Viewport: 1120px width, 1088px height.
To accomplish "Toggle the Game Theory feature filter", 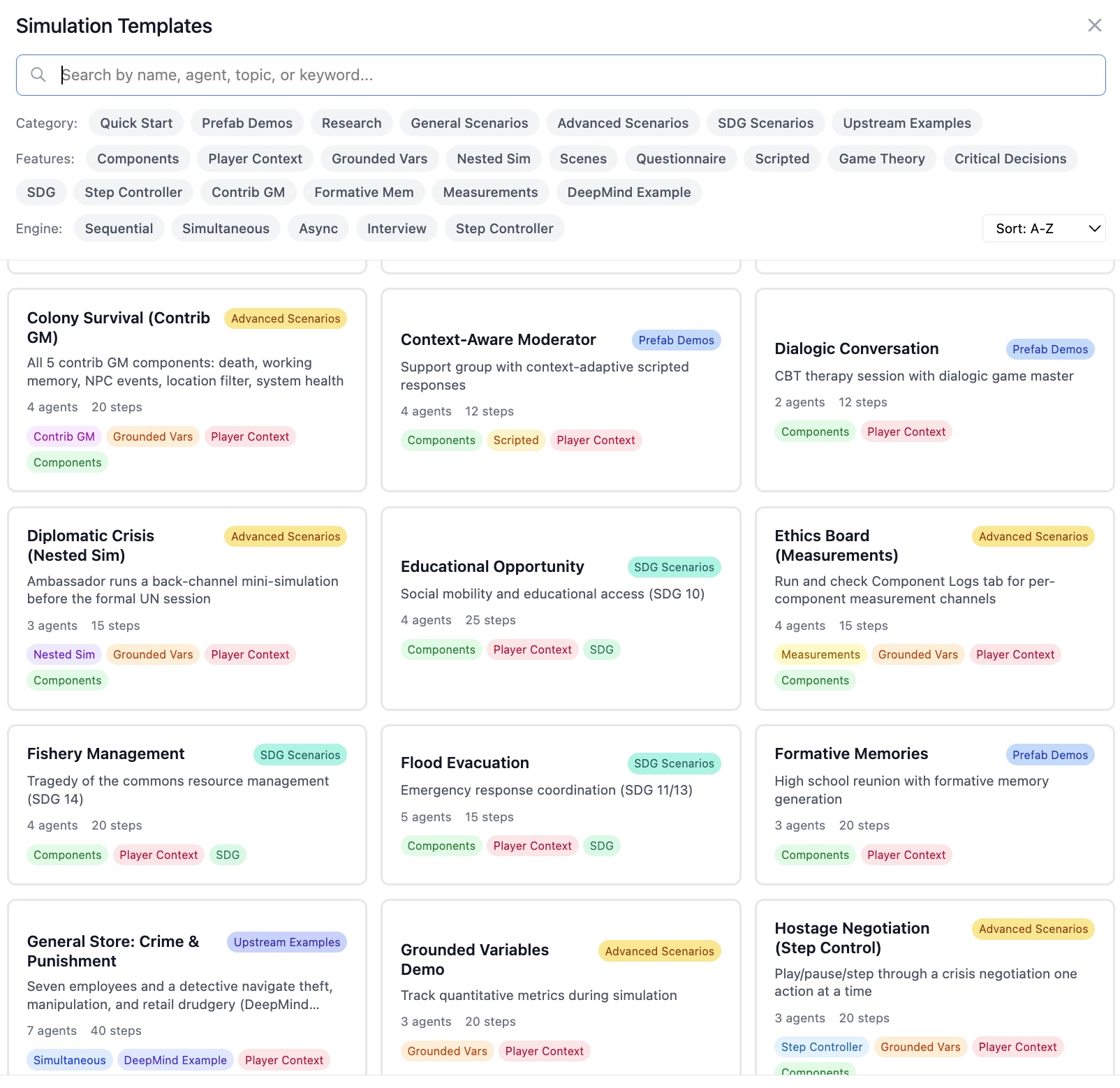I will click(882, 159).
